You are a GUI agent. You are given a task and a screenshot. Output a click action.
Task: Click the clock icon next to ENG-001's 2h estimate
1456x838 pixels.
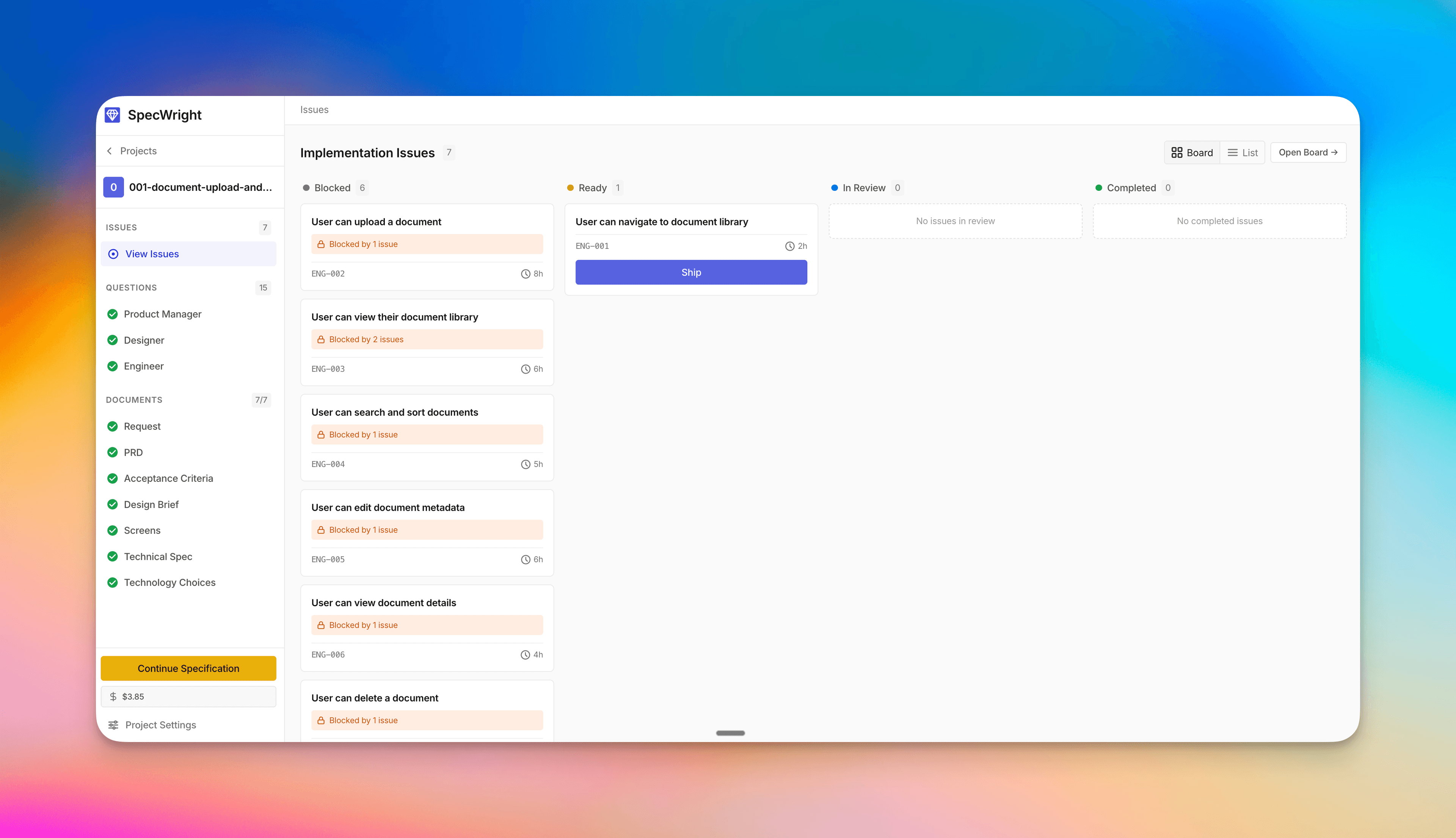[789, 246]
